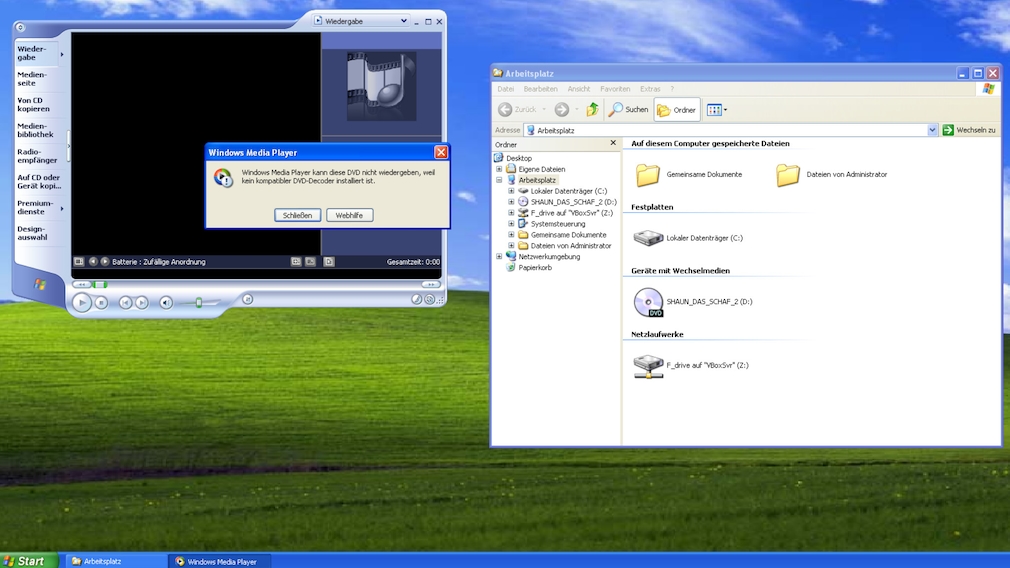Open the Wiedergabe playlist dropdown
This screenshot has width=1010, height=568.
point(403,21)
